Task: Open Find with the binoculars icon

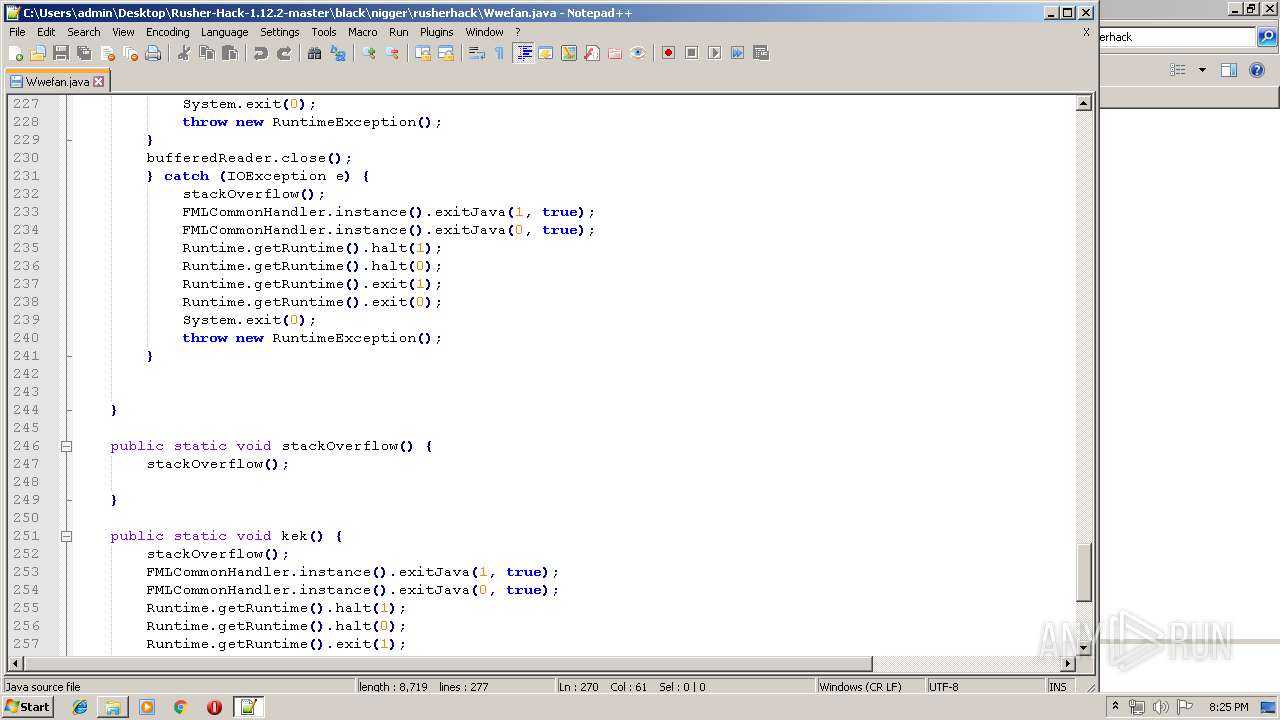Action: [315, 53]
